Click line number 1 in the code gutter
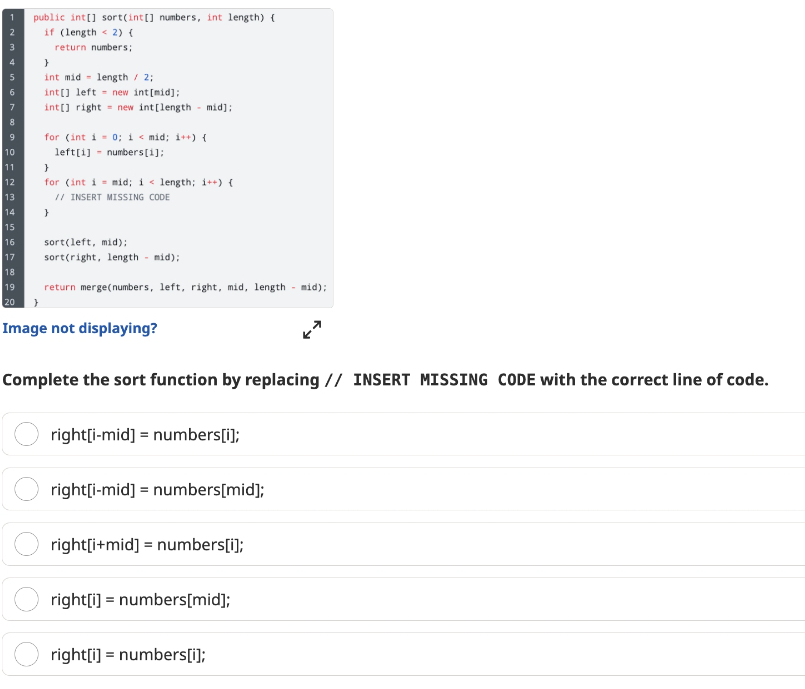This screenshot has width=805, height=689. pyautogui.click(x=12, y=17)
